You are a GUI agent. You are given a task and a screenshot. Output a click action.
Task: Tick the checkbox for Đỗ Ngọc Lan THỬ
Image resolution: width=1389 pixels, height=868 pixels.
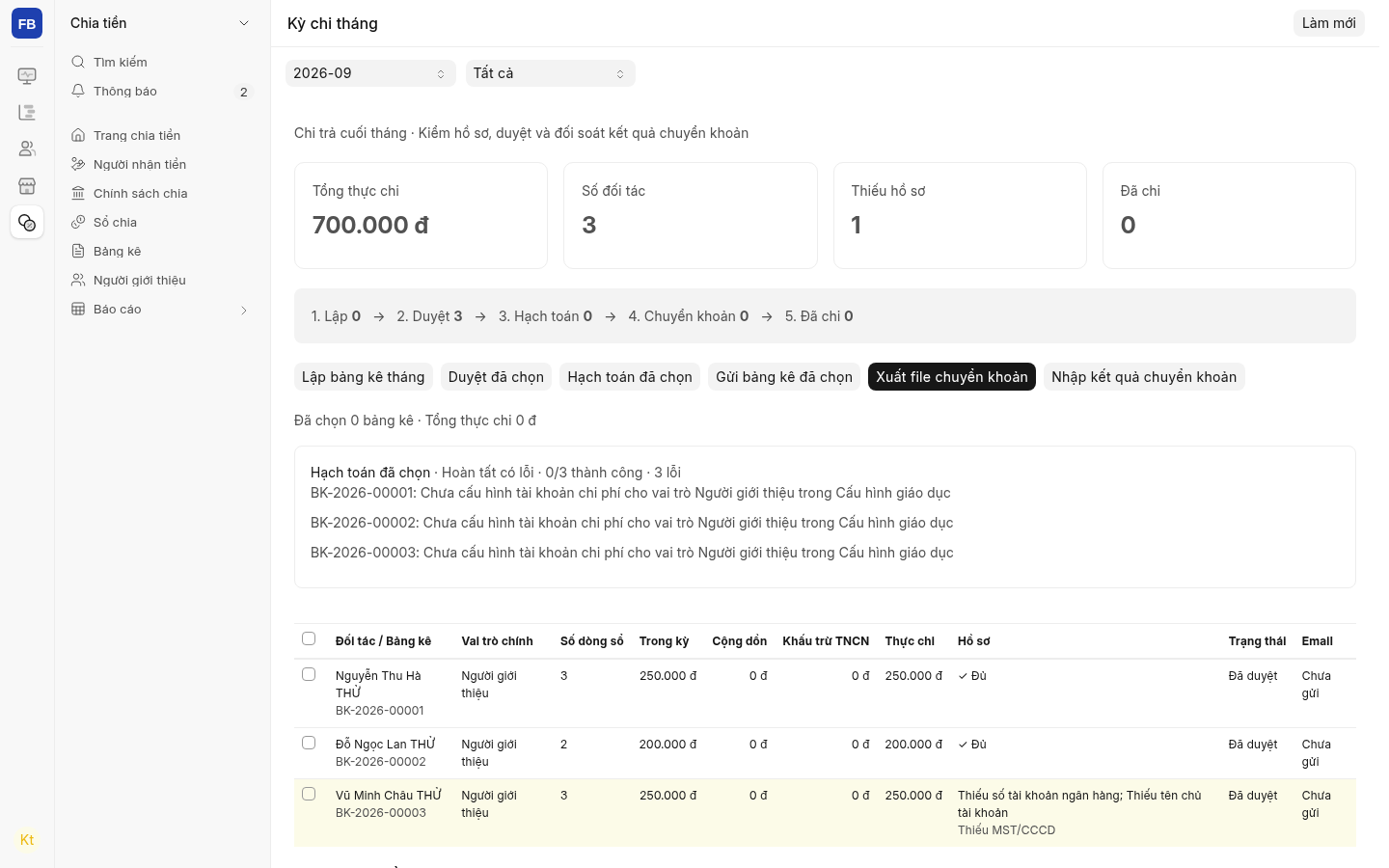coord(309,743)
